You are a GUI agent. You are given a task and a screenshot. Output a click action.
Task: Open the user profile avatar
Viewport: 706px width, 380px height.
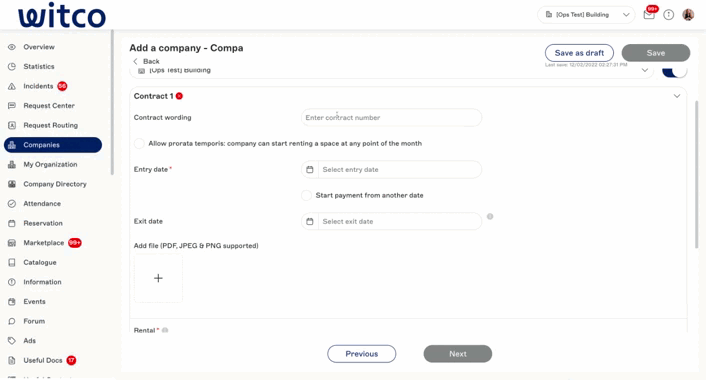pos(688,15)
